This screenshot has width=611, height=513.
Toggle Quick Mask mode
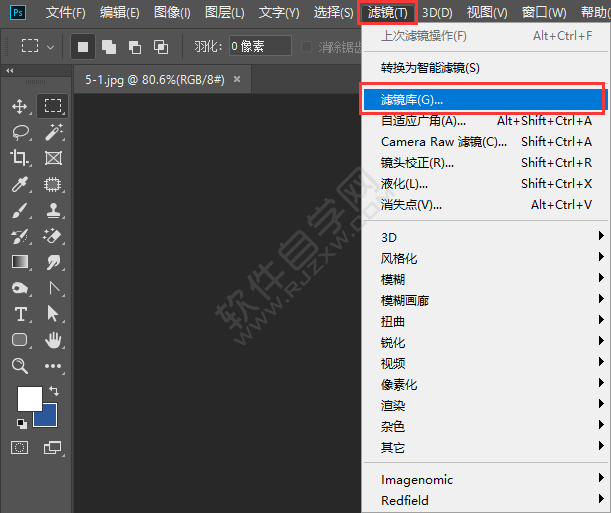pyautogui.click(x=19, y=448)
